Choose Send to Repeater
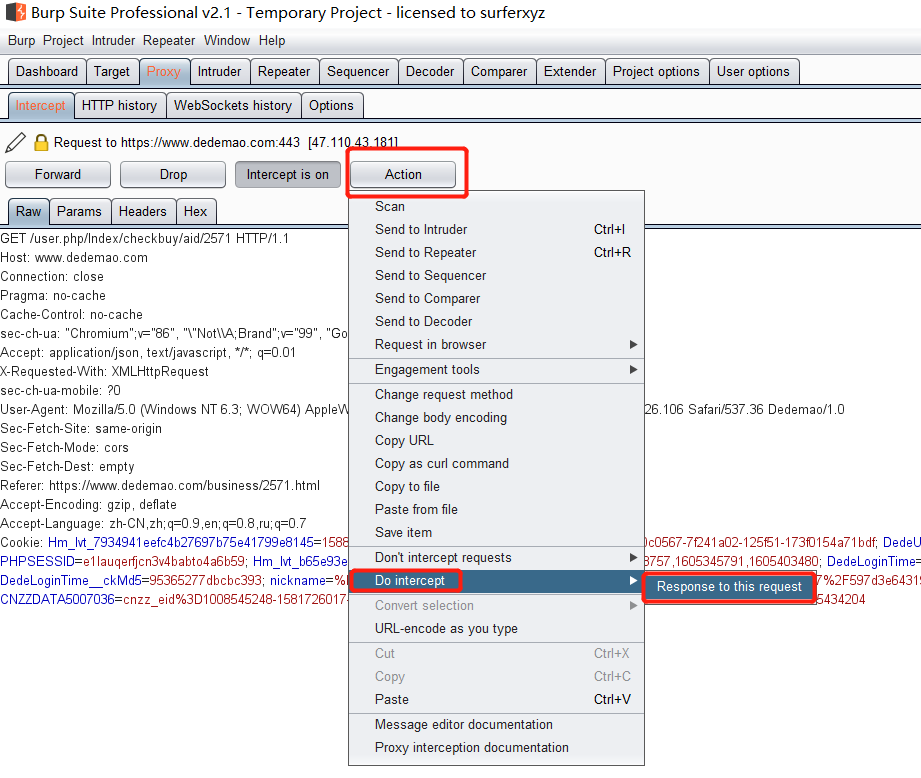 496,252
